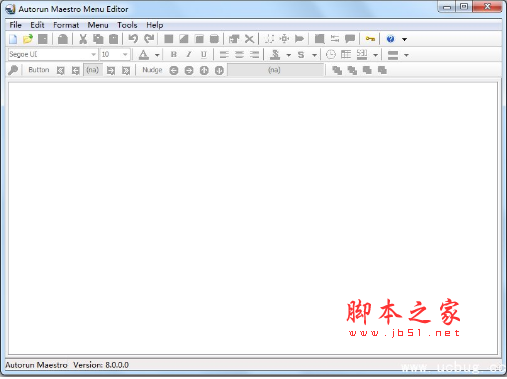
Task: Undo the last action
Action: [x=133, y=39]
